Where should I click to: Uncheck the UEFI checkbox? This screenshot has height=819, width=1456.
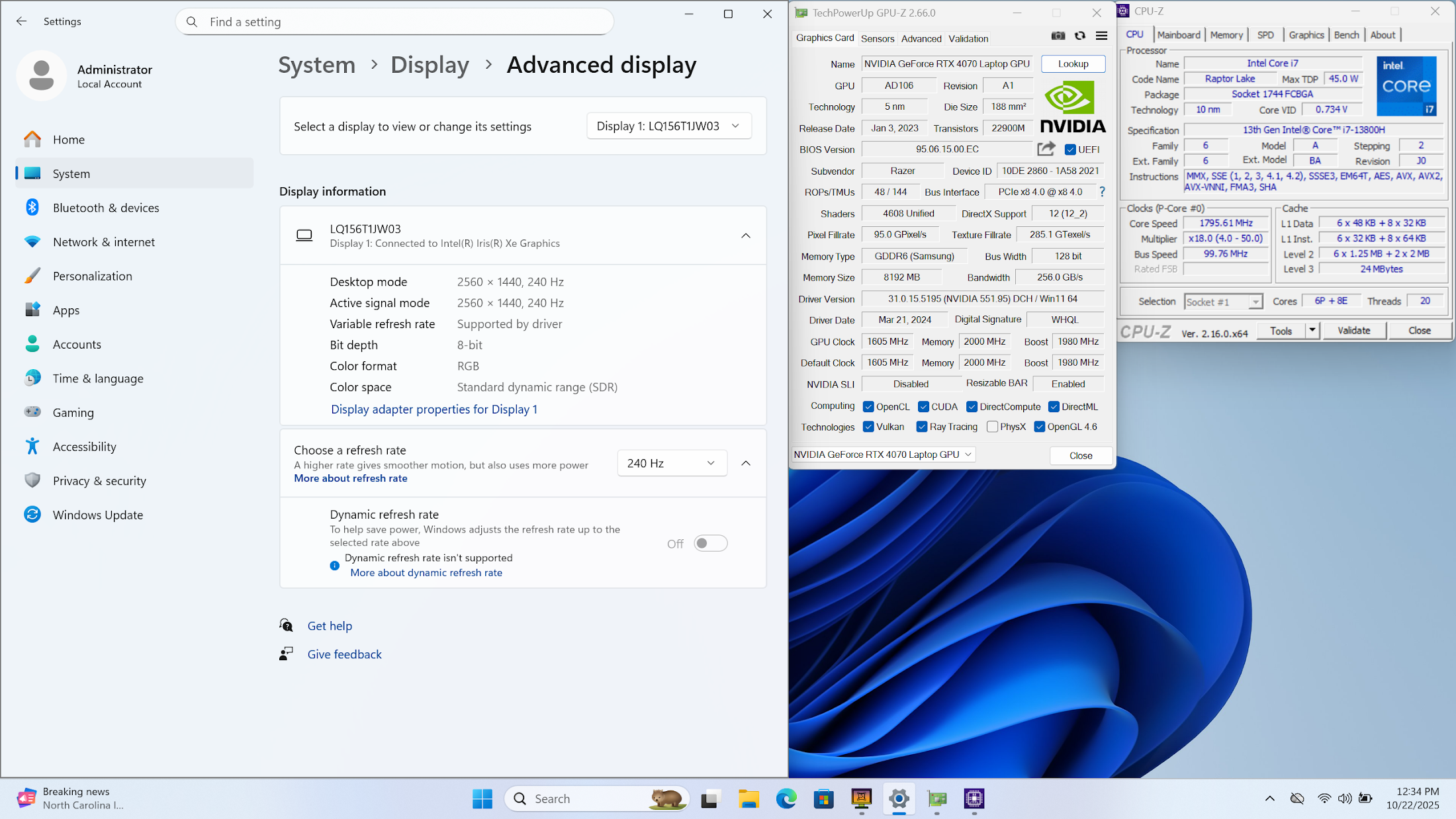(x=1070, y=150)
